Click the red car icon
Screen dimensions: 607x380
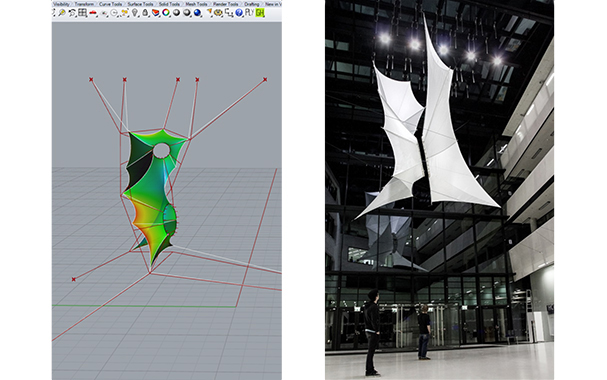click(x=93, y=13)
